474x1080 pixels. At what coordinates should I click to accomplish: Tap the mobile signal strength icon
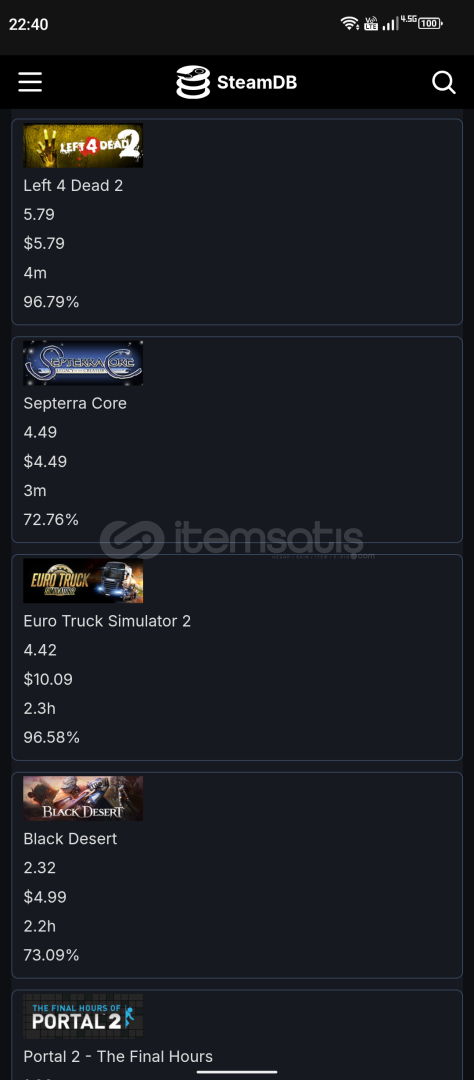tap(391, 23)
